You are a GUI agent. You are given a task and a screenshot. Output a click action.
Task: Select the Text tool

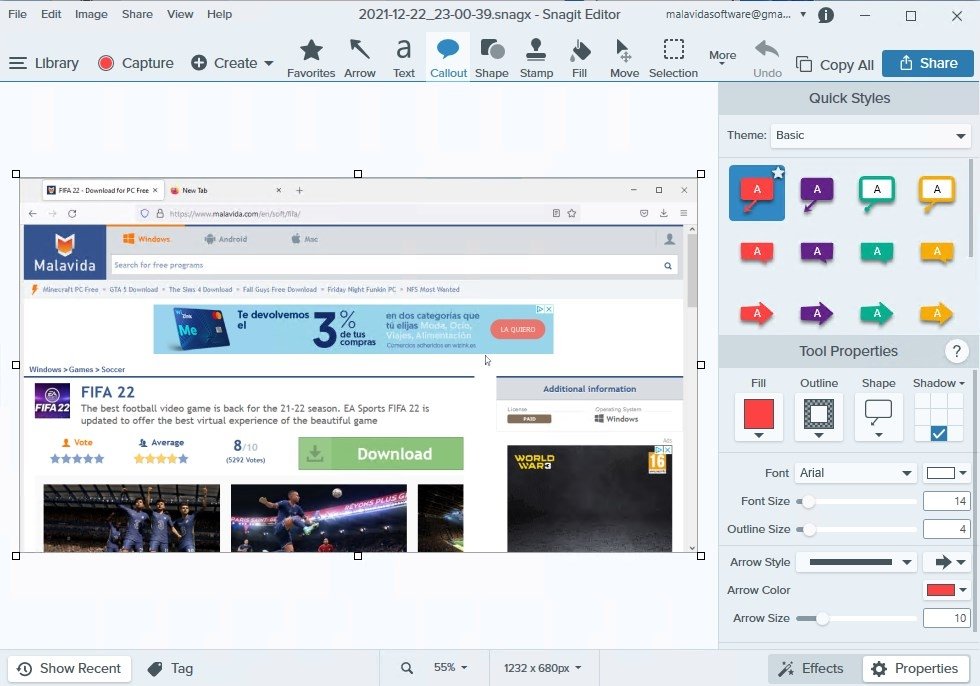click(404, 58)
